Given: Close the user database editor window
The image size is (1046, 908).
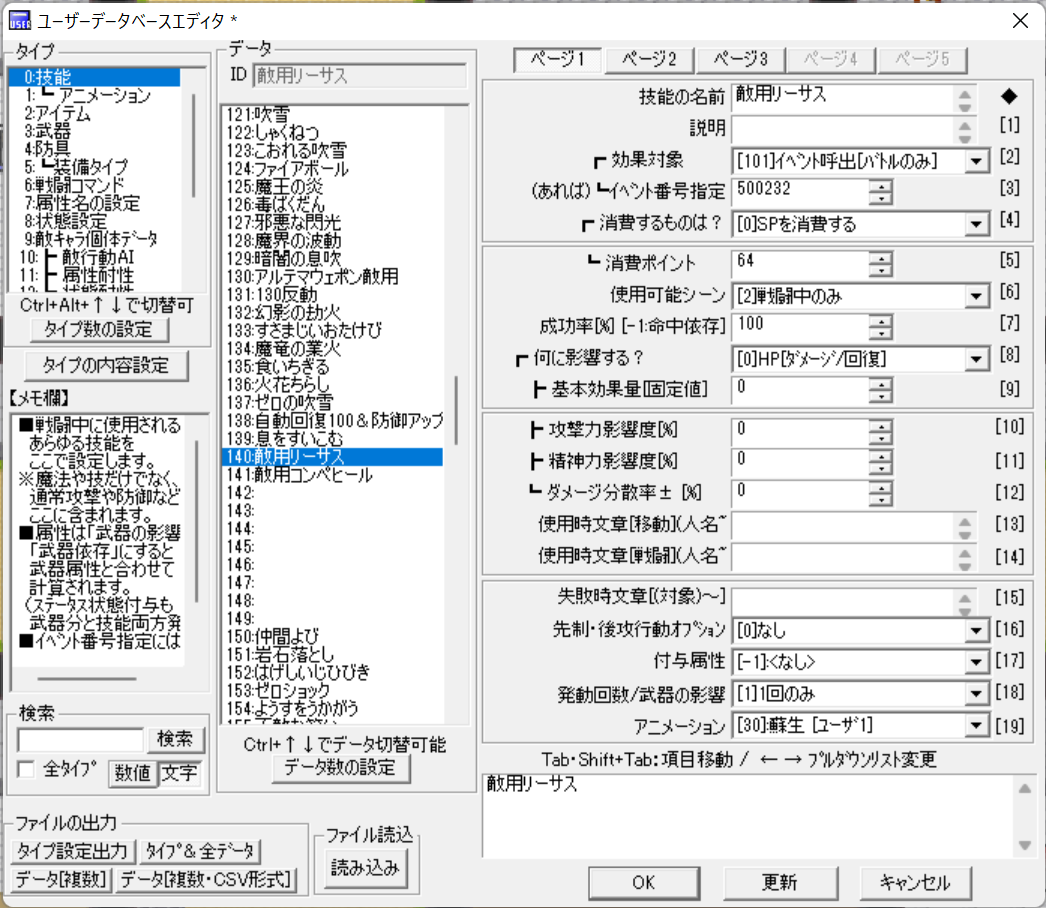Looking at the screenshot, I should tap(1020, 21).
